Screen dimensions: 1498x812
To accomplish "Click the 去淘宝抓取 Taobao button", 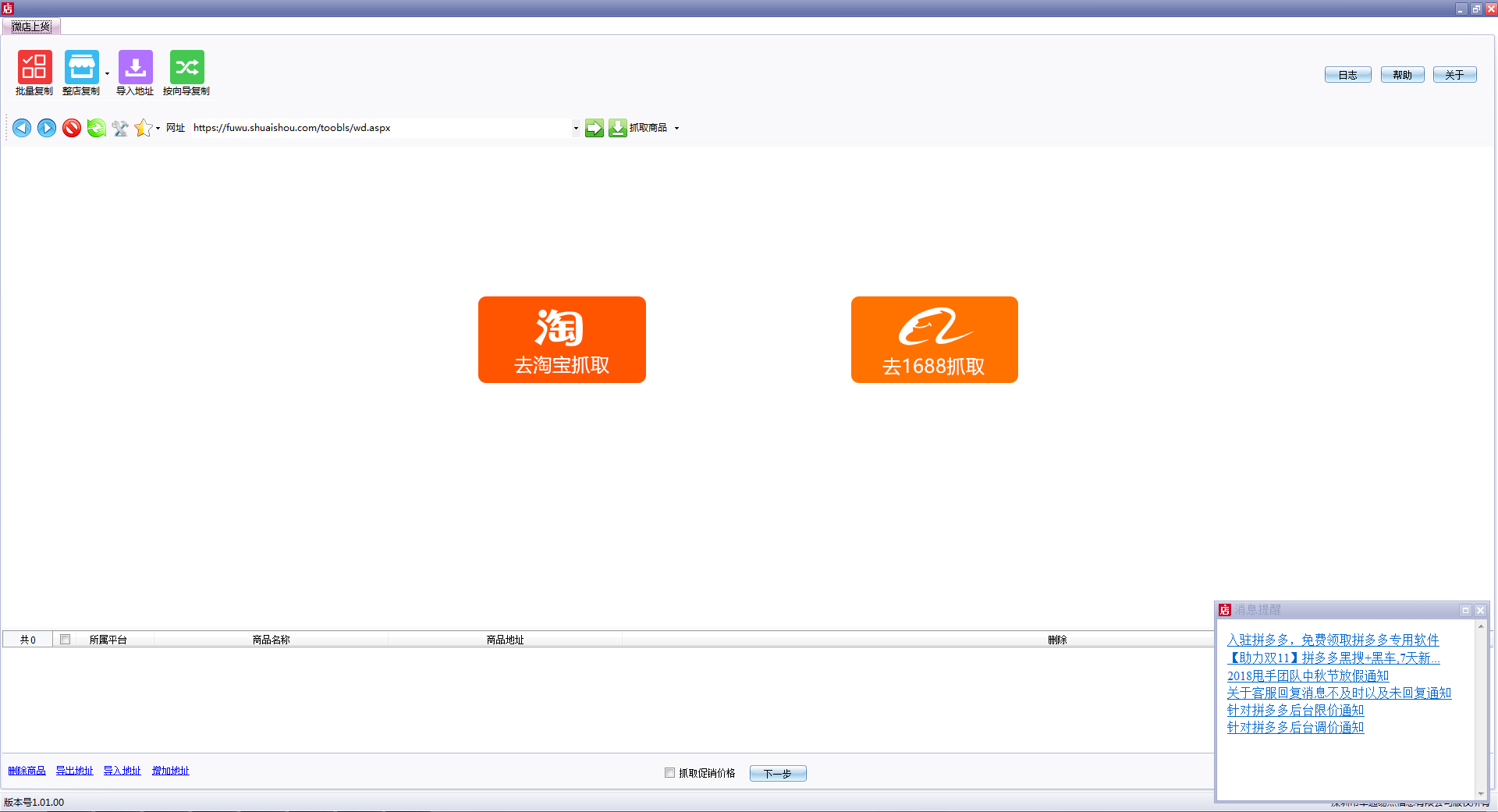I will (x=562, y=339).
